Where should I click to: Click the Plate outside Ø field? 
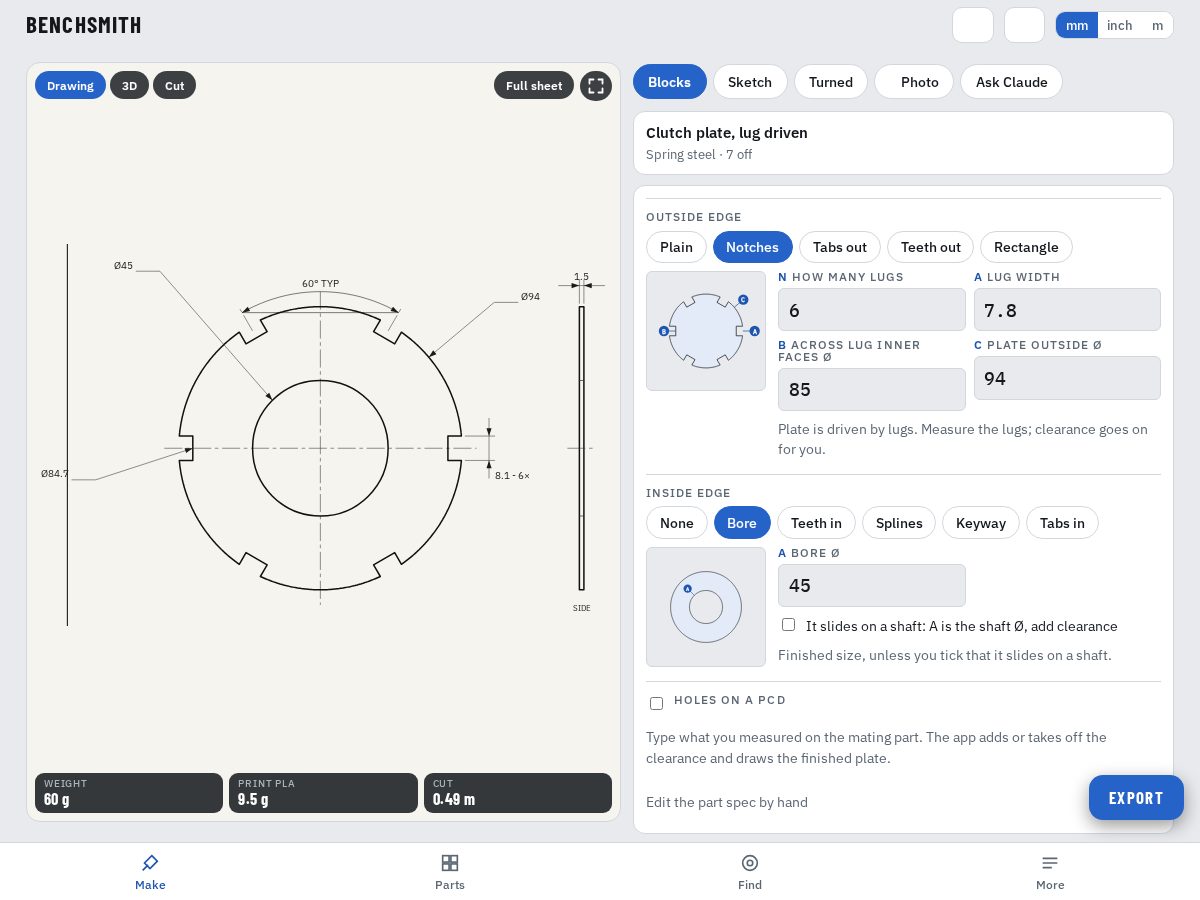pyautogui.click(x=1067, y=378)
